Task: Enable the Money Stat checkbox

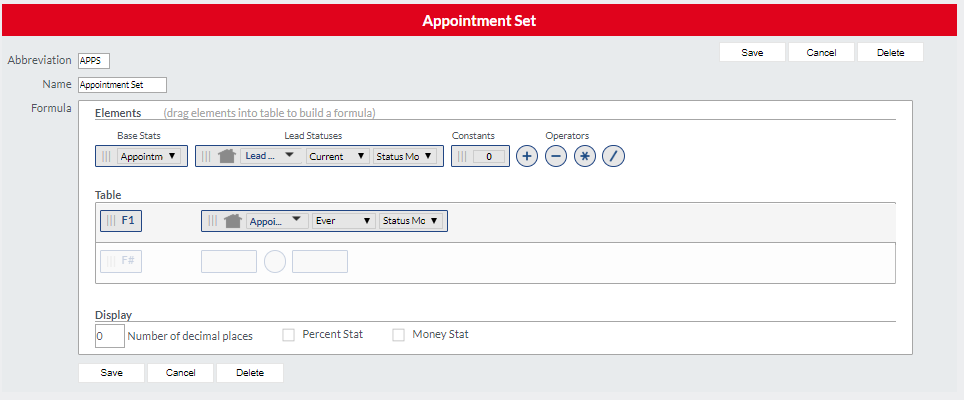Action: click(x=398, y=335)
